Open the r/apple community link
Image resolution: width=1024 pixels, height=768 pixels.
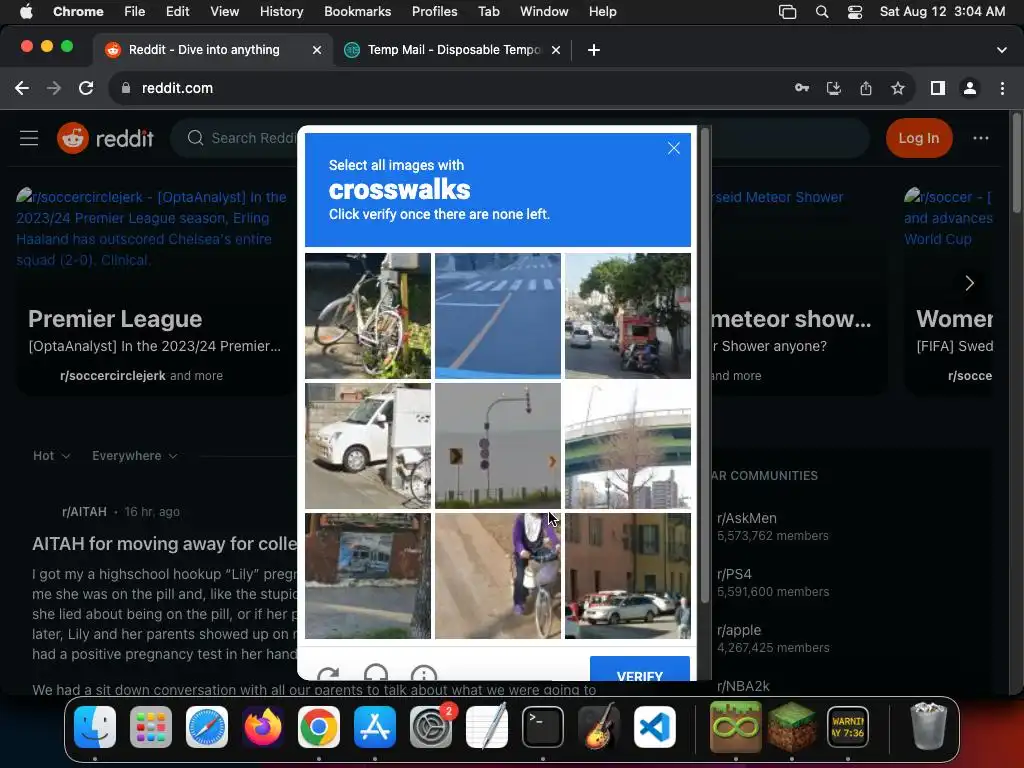(739, 630)
